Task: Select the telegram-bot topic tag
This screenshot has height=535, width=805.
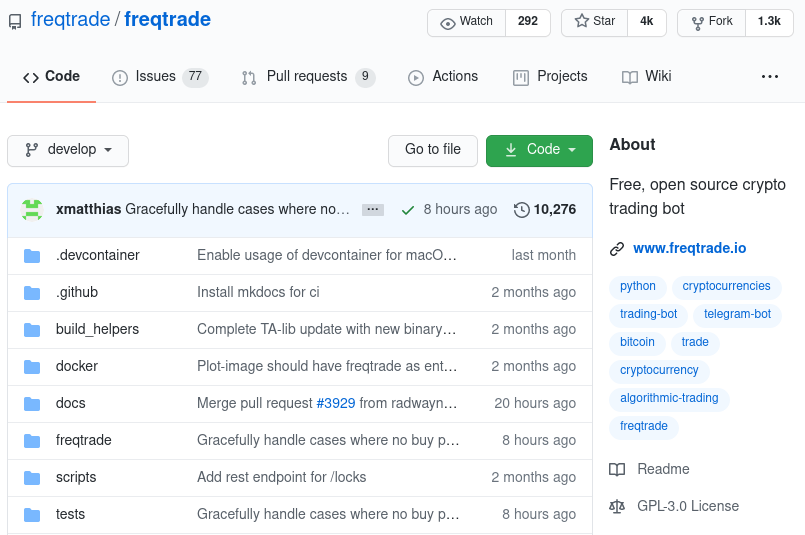Action: pos(737,314)
